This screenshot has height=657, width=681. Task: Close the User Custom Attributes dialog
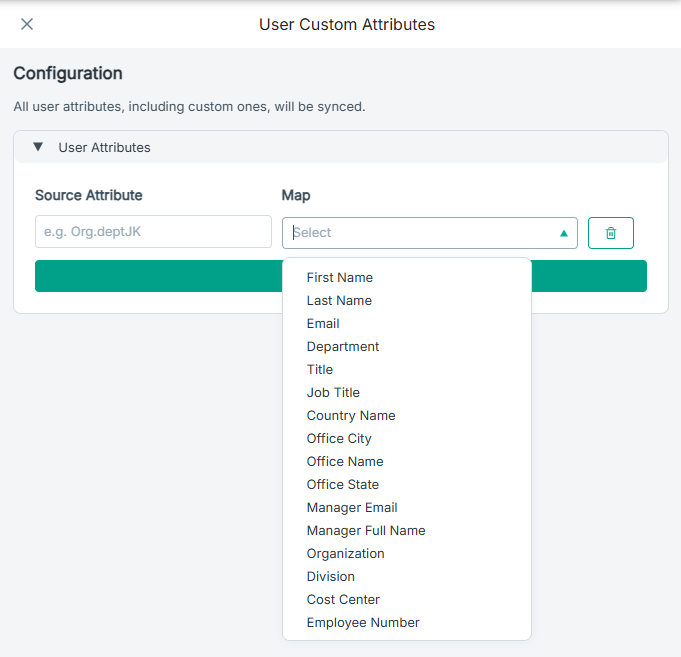pyautogui.click(x=27, y=24)
